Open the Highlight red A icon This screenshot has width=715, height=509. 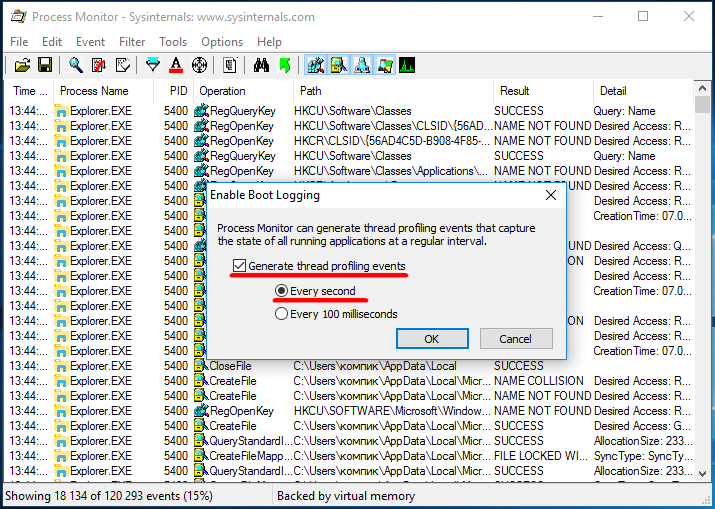[x=176, y=65]
